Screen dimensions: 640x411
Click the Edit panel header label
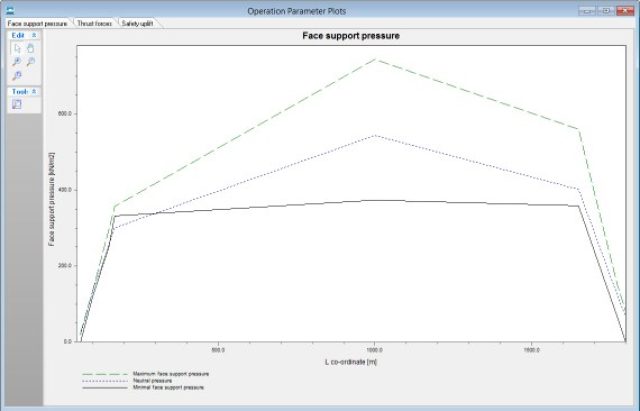pos(18,36)
